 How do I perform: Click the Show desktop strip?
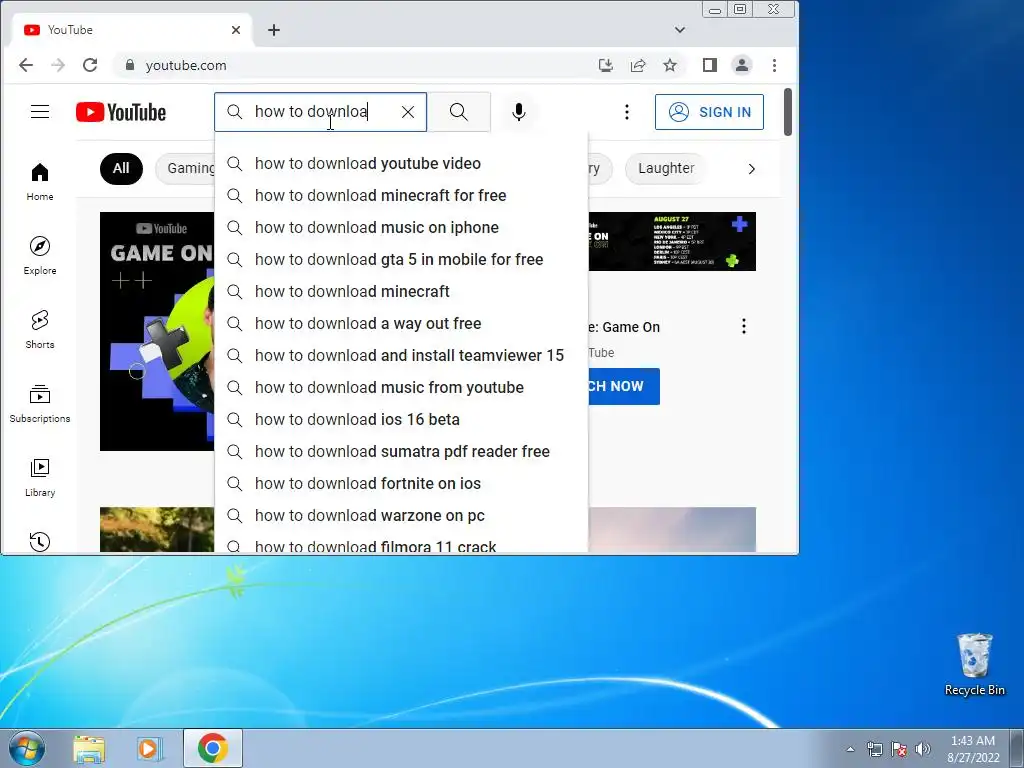(1017, 748)
